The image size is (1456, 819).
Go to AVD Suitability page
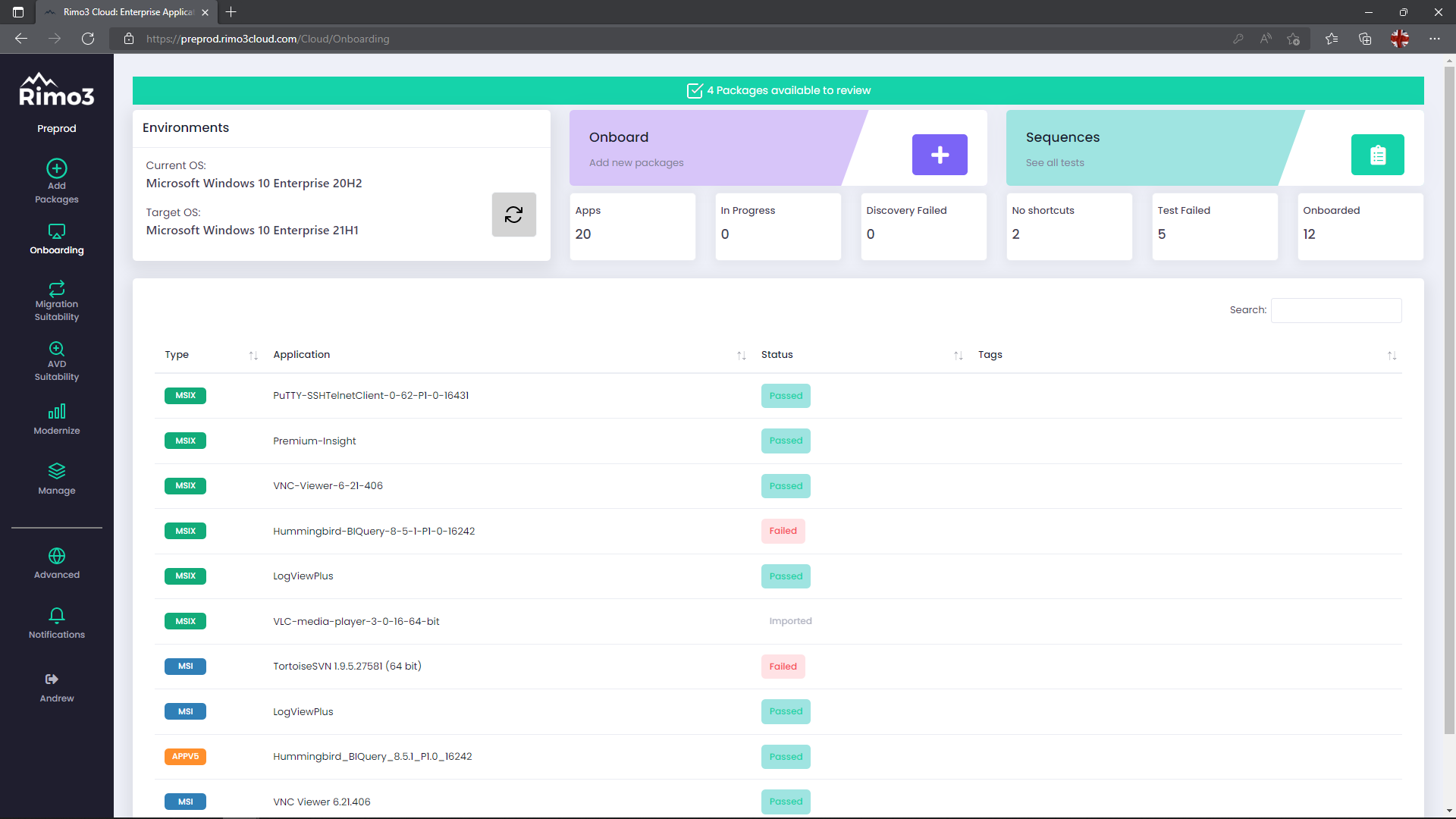[x=57, y=361]
